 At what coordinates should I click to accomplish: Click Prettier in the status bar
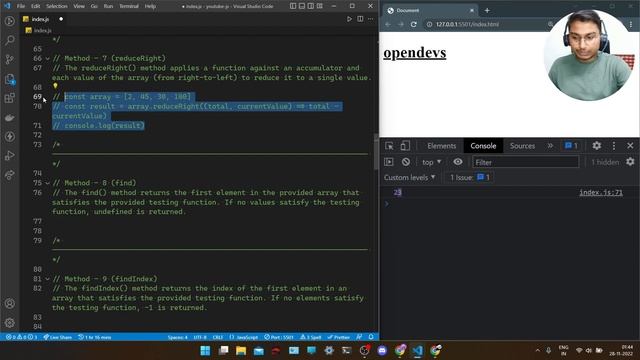click(339, 337)
